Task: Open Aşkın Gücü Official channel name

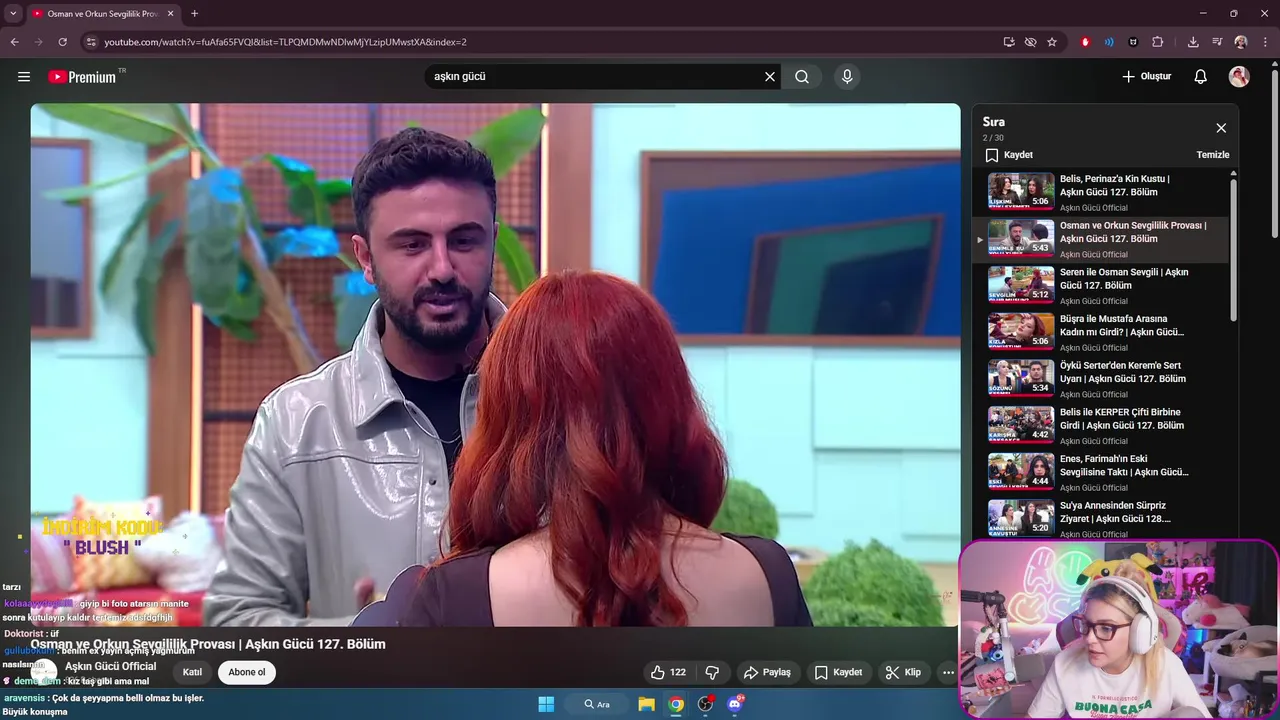Action: pyautogui.click(x=111, y=666)
